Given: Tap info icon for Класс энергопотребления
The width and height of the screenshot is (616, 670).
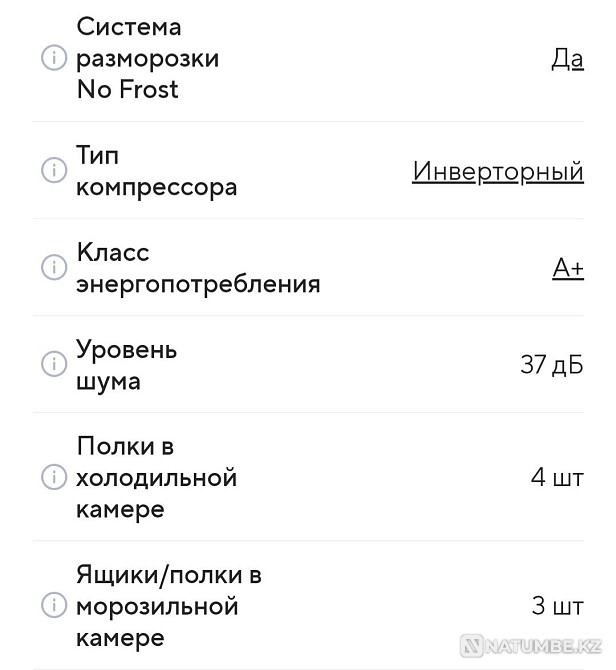Looking at the screenshot, I should (x=53, y=268).
